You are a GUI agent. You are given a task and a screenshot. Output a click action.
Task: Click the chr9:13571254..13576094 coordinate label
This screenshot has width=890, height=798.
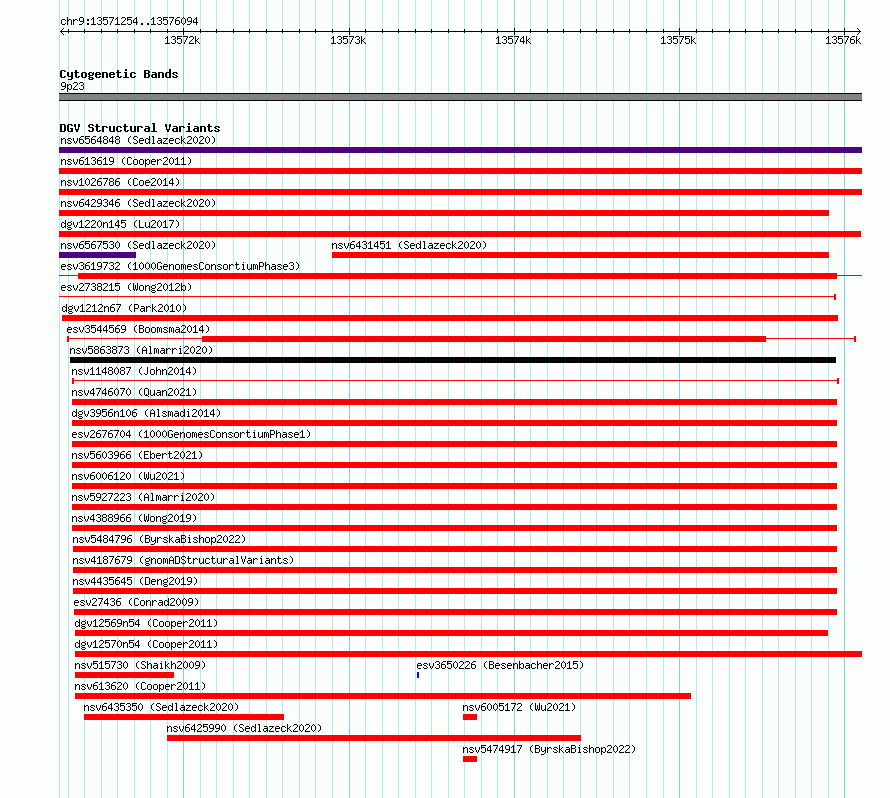[x=129, y=21]
